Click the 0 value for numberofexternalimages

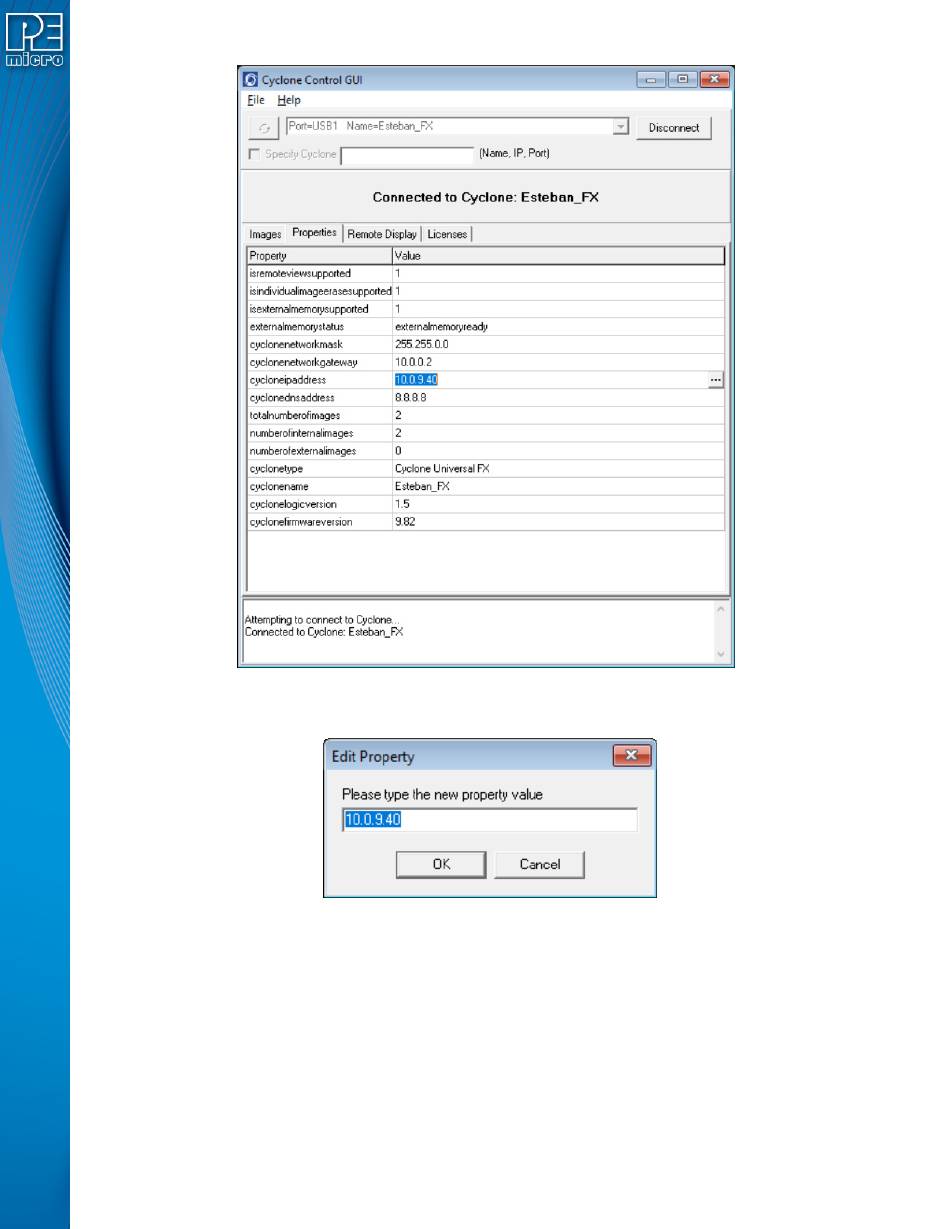coord(558,451)
